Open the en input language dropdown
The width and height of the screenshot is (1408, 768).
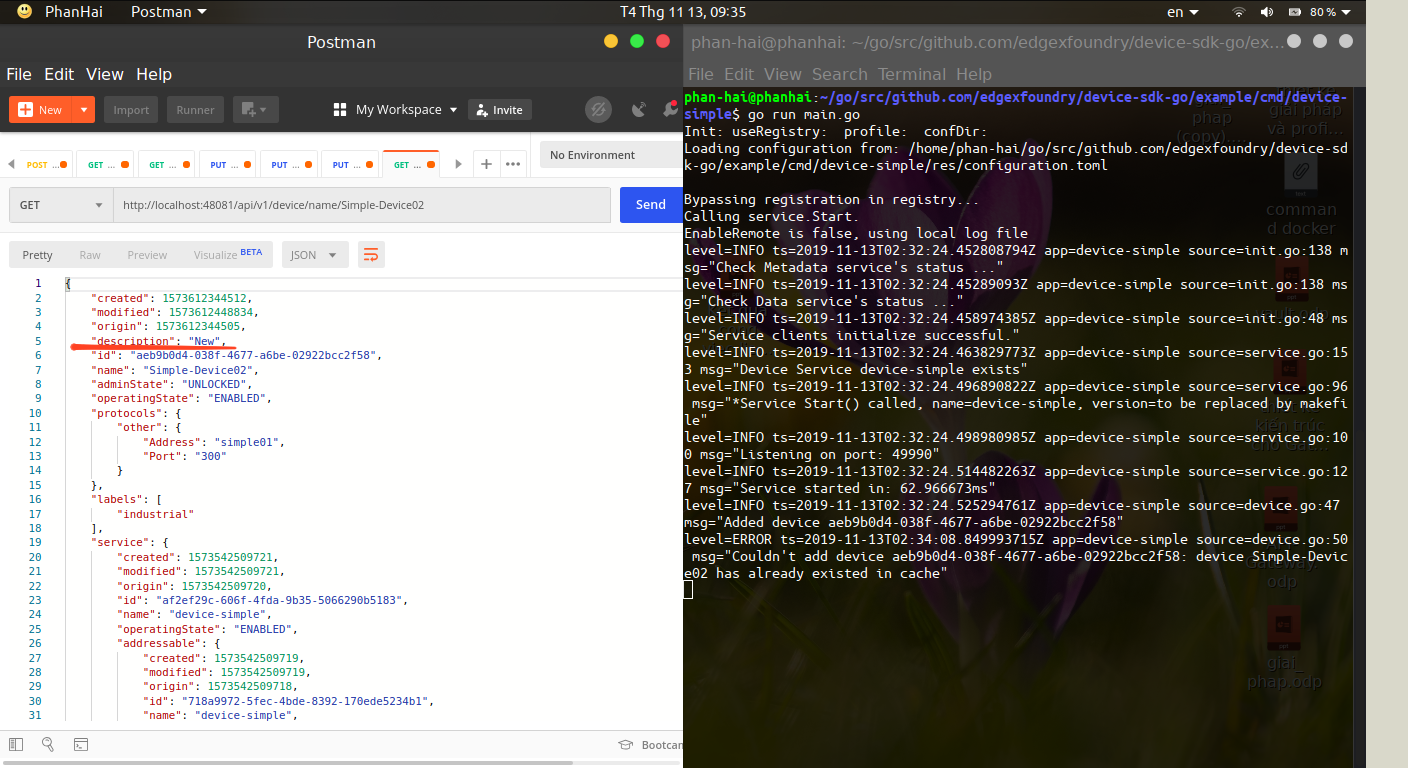tap(1185, 12)
